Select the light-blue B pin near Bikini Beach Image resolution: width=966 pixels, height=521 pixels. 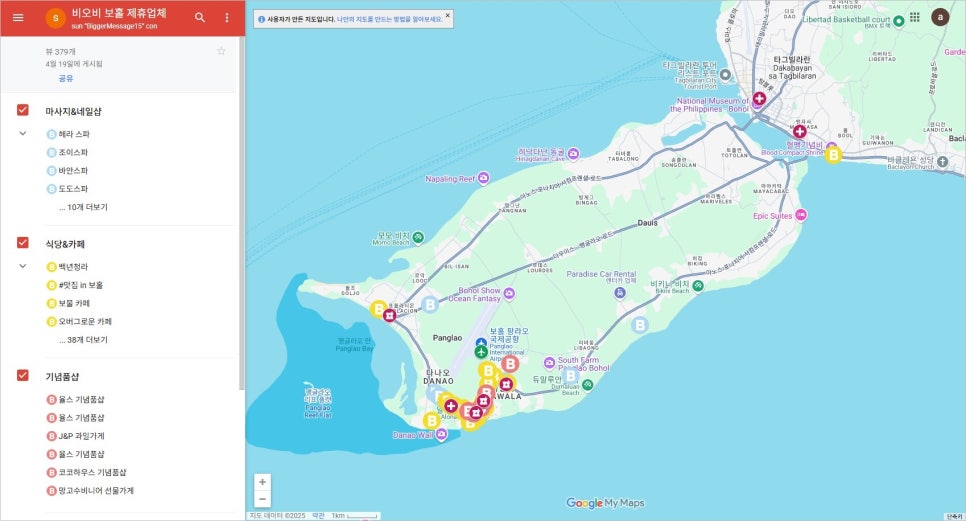click(x=640, y=325)
